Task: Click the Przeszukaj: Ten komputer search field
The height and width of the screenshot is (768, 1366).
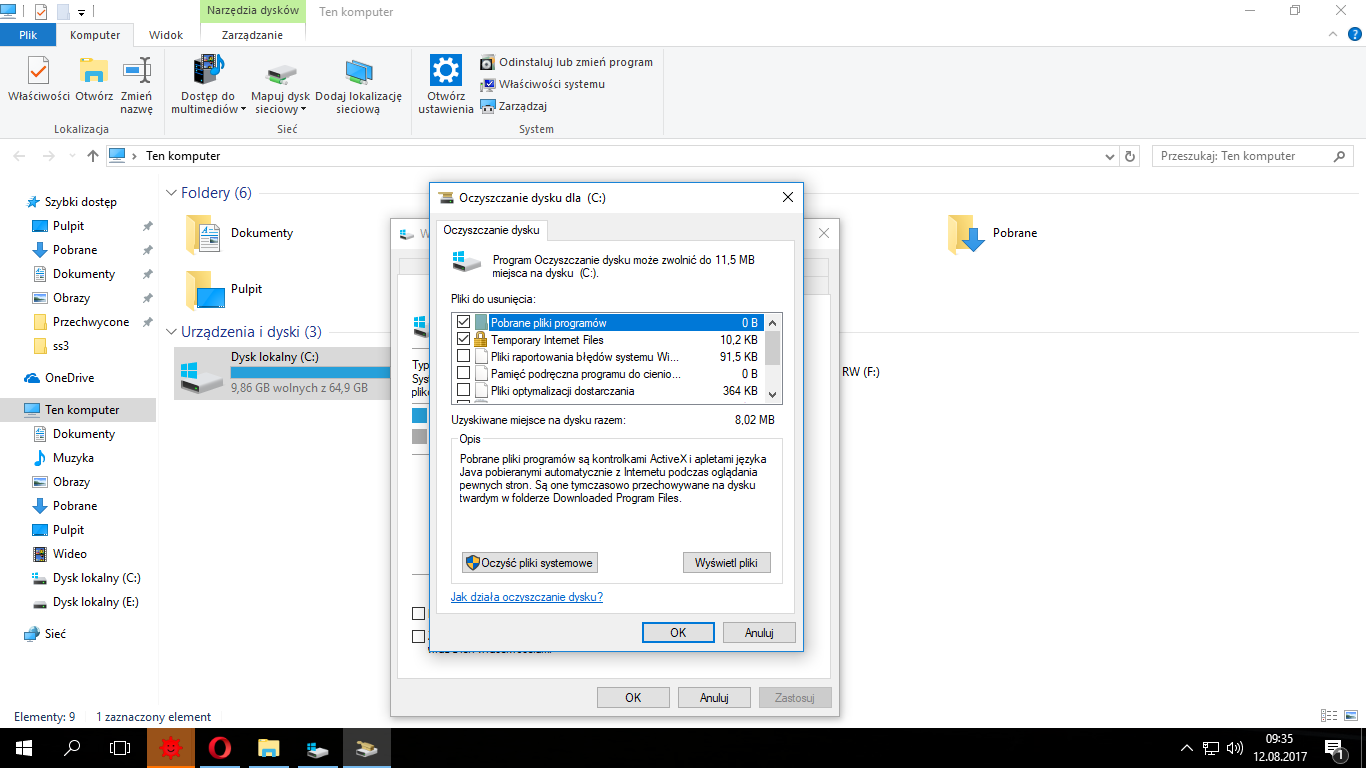Action: [x=1253, y=156]
